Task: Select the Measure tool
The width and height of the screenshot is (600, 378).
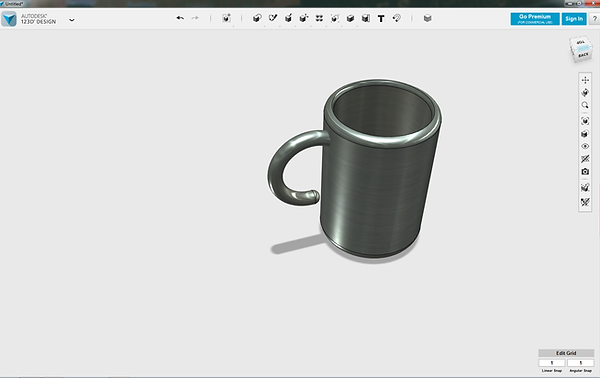Action: (366, 18)
